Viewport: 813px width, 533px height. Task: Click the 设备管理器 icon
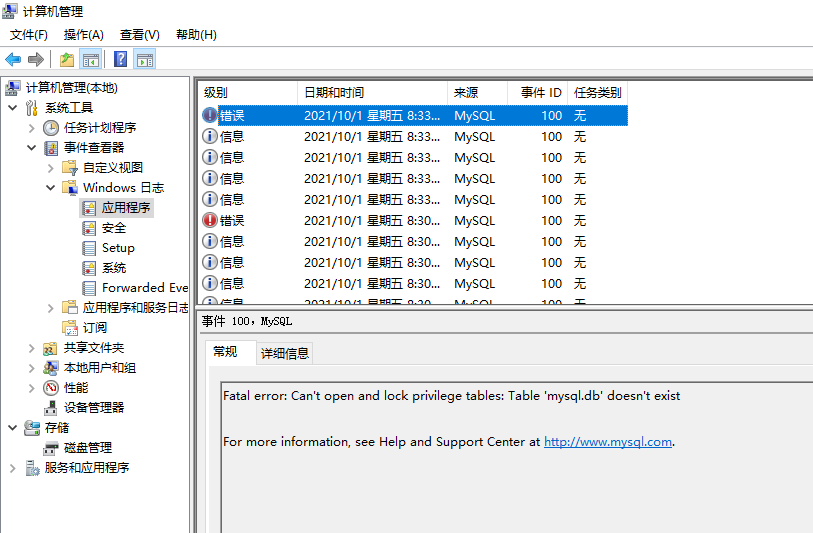(x=50, y=408)
